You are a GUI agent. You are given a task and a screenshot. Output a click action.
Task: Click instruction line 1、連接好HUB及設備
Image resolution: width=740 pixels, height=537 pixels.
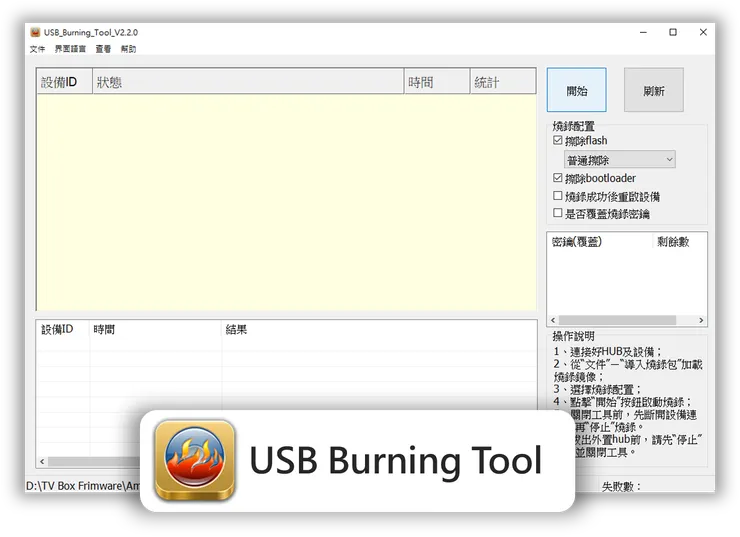click(608, 352)
